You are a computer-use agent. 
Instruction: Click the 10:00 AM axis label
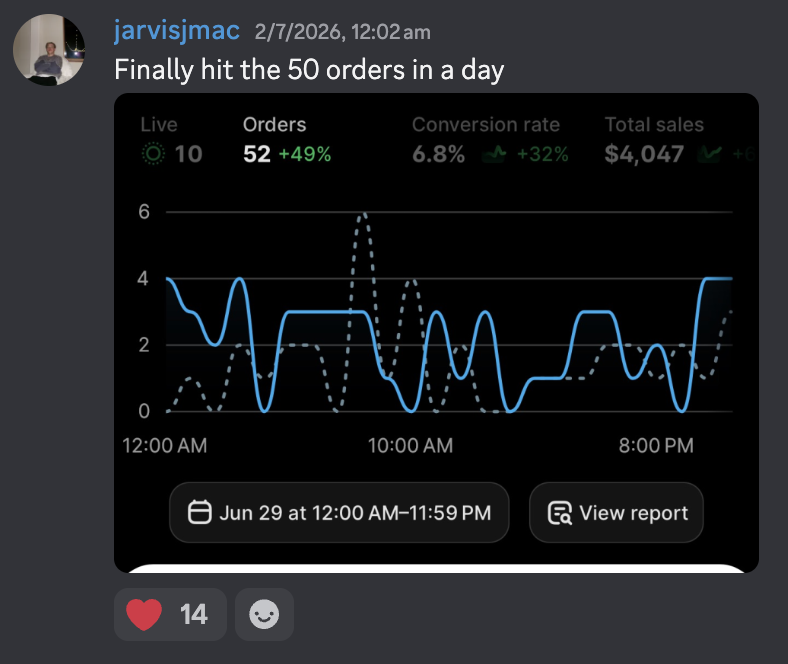pyautogui.click(x=410, y=445)
